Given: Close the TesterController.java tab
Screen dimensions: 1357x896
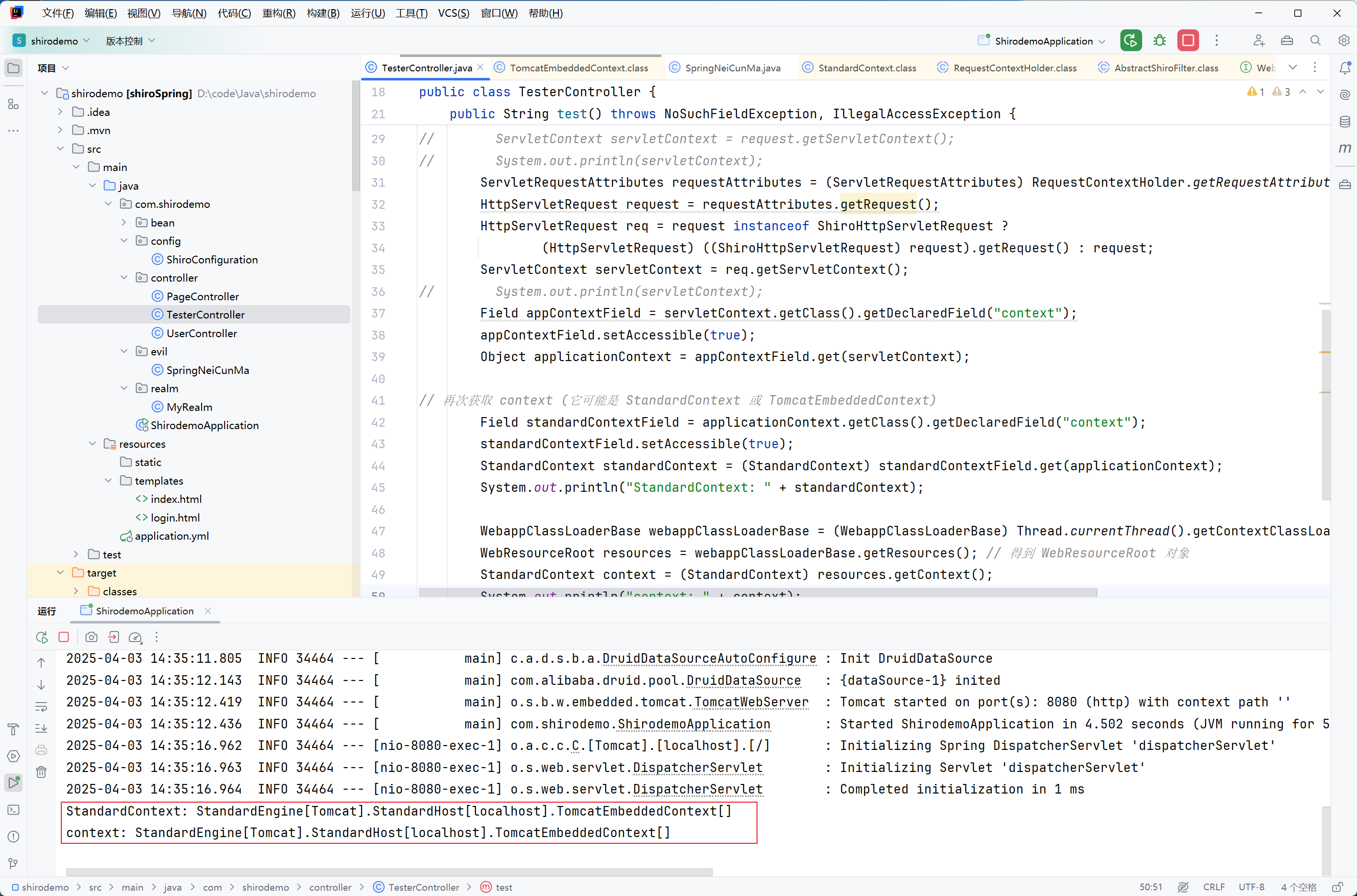Looking at the screenshot, I should 480,68.
